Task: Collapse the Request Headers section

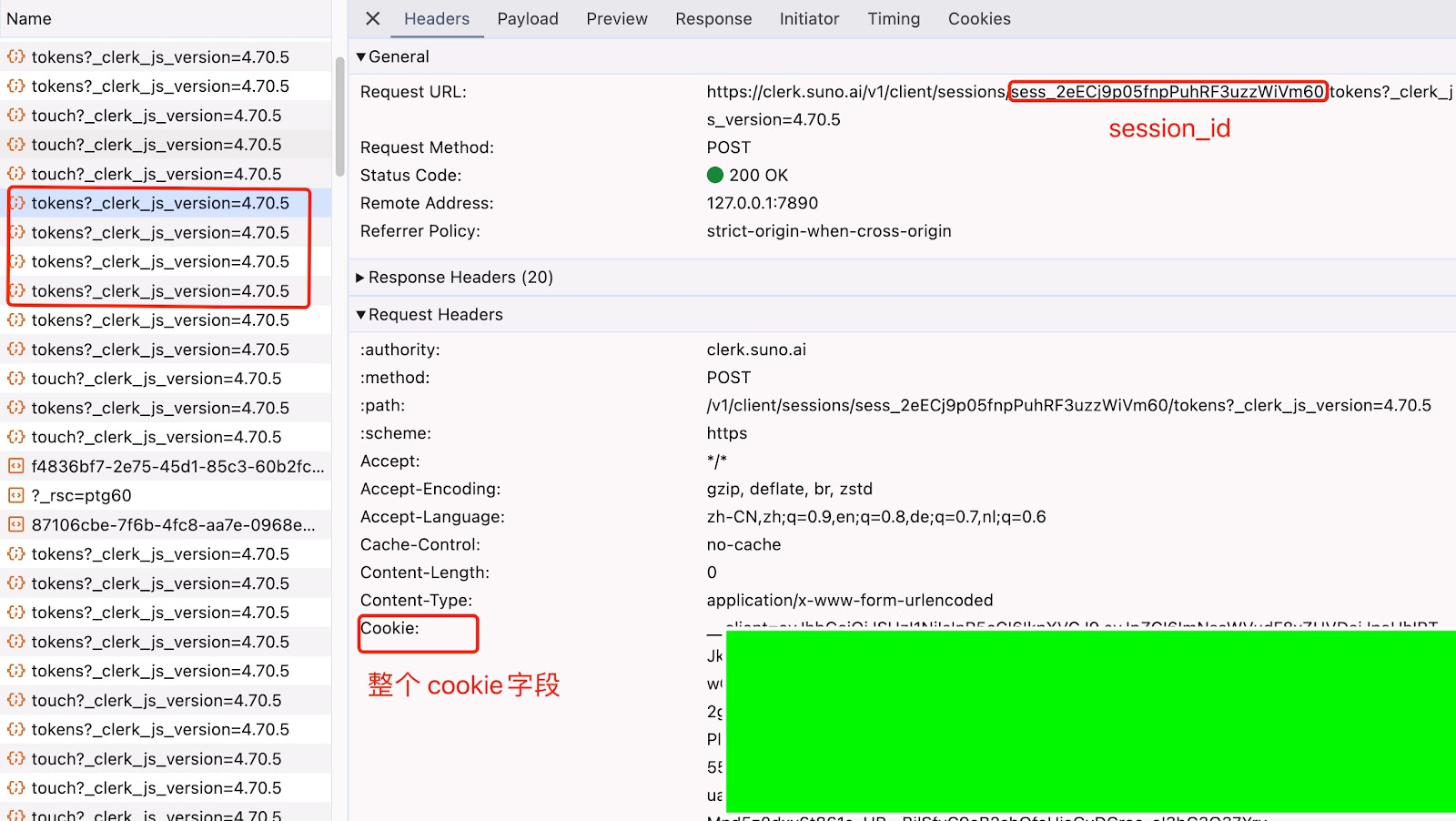Action: click(x=360, y=315)
